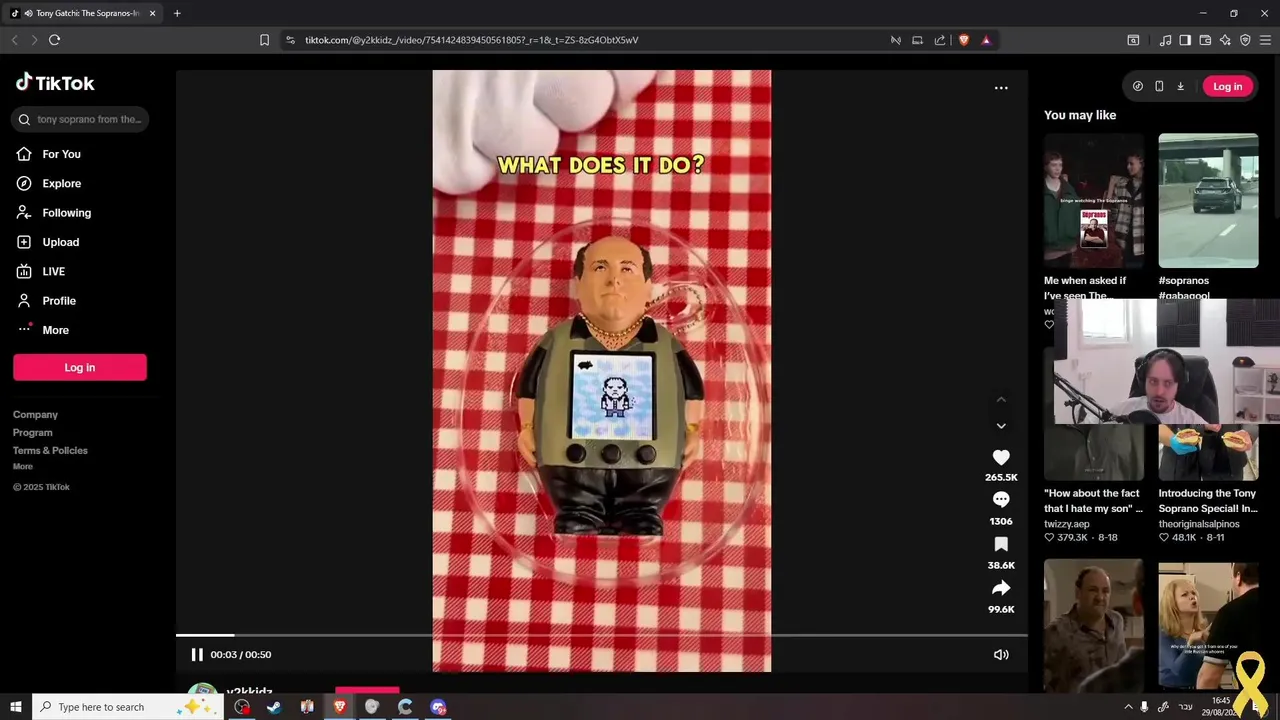1280x720 pixels.
Task: Click the site settings icon beside URL
Action: point(290,40)
